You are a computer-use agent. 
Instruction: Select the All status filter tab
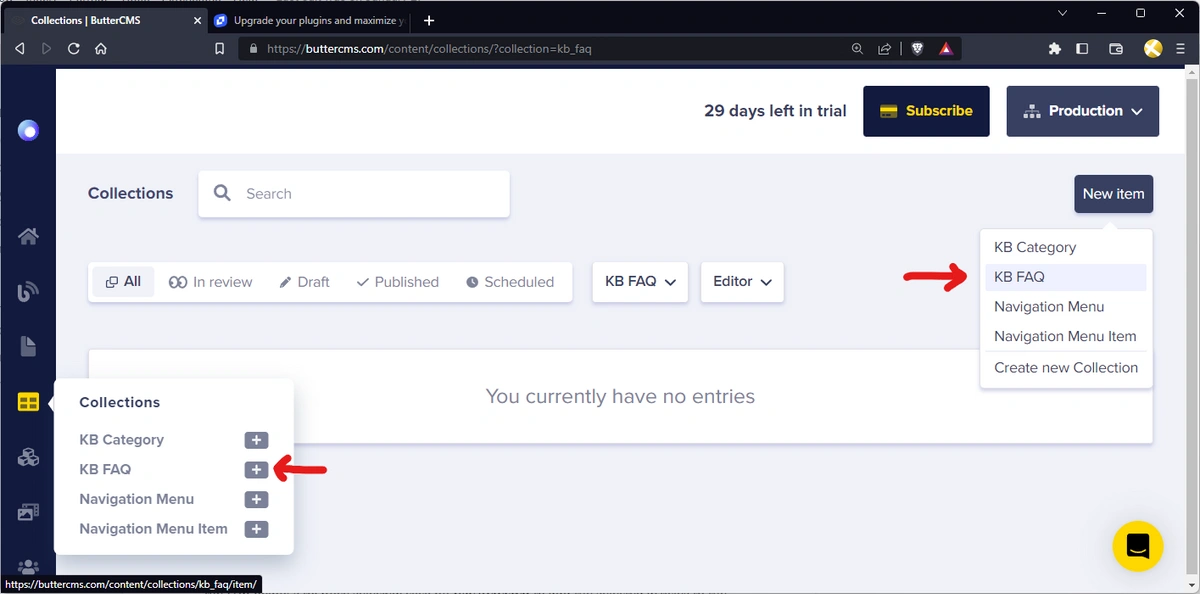click(x=124, y=282)
